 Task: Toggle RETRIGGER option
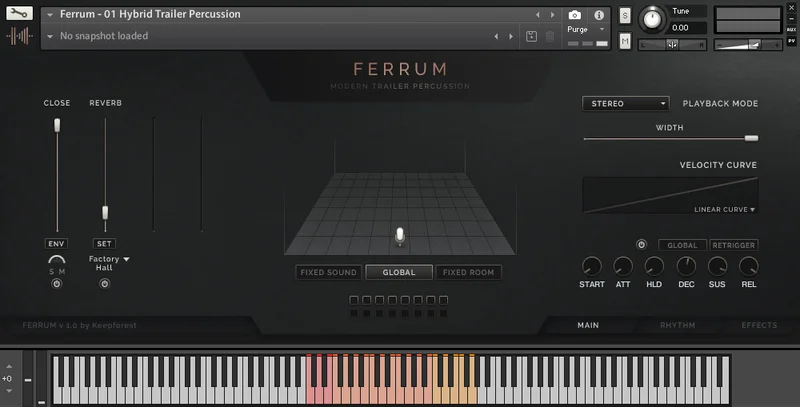(x=734, y=245)
